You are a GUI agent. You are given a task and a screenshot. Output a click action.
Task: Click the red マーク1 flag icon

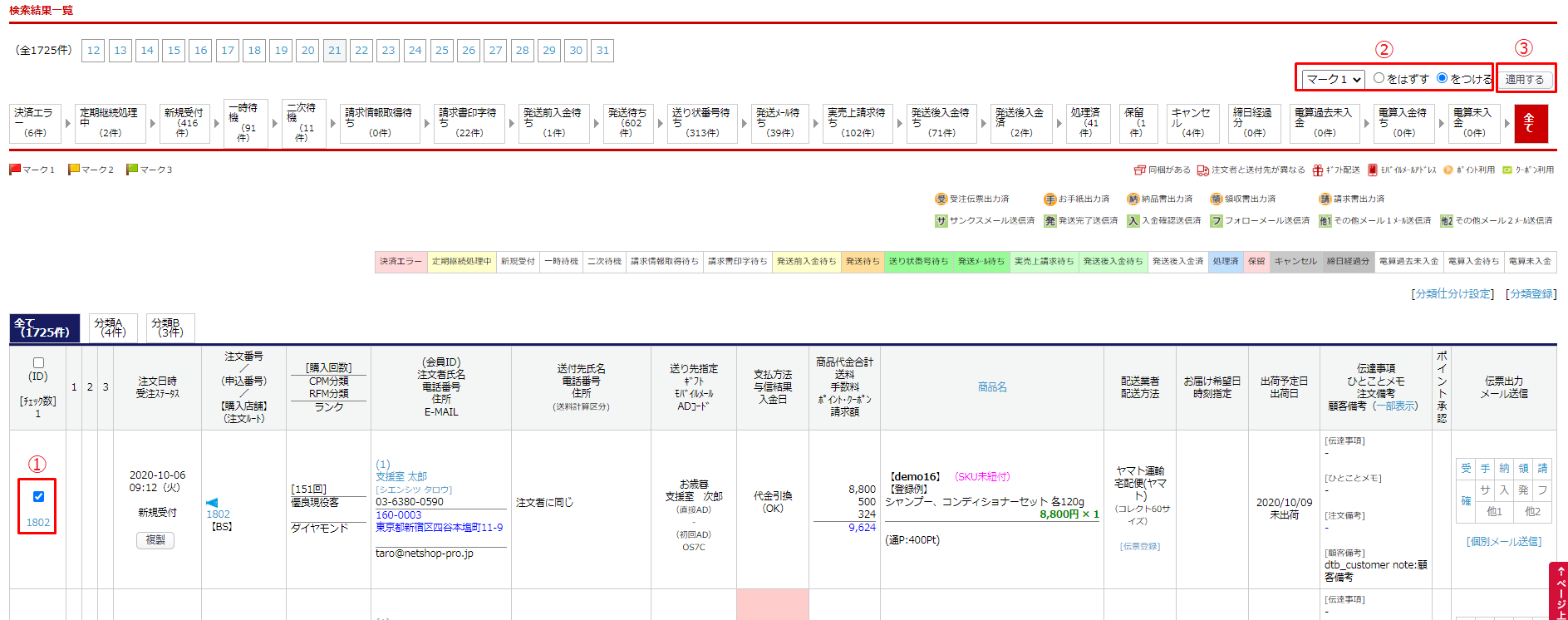click(15, 170)
